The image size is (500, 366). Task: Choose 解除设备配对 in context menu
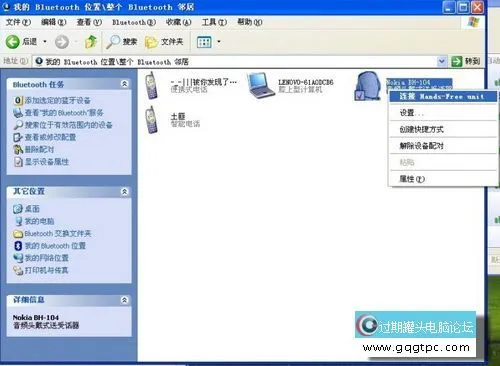(443, 146)
